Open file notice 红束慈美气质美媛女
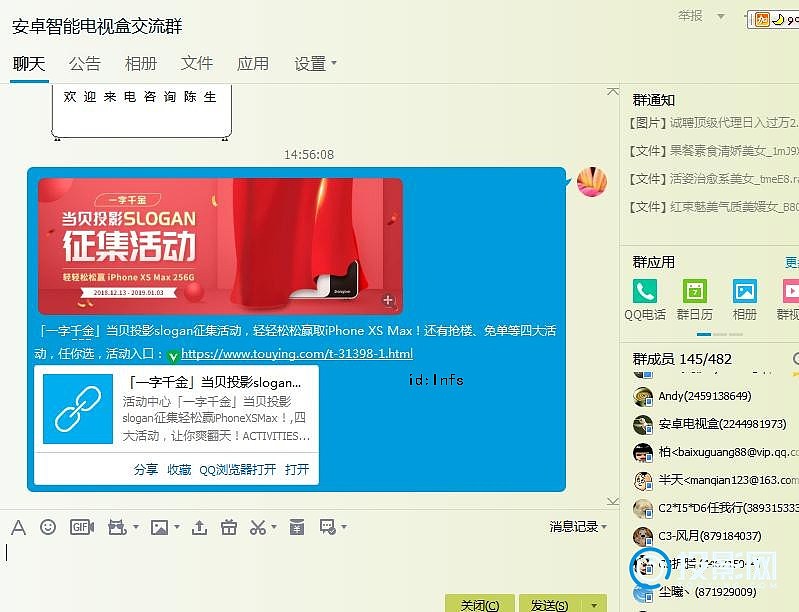799x612 pixels. 713,207
